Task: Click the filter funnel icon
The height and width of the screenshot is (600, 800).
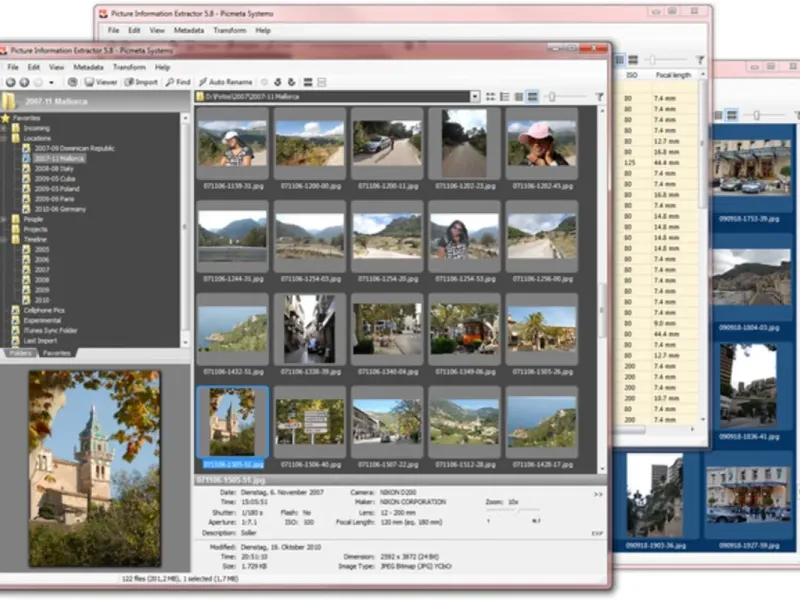Action: [x=599, y=97]
